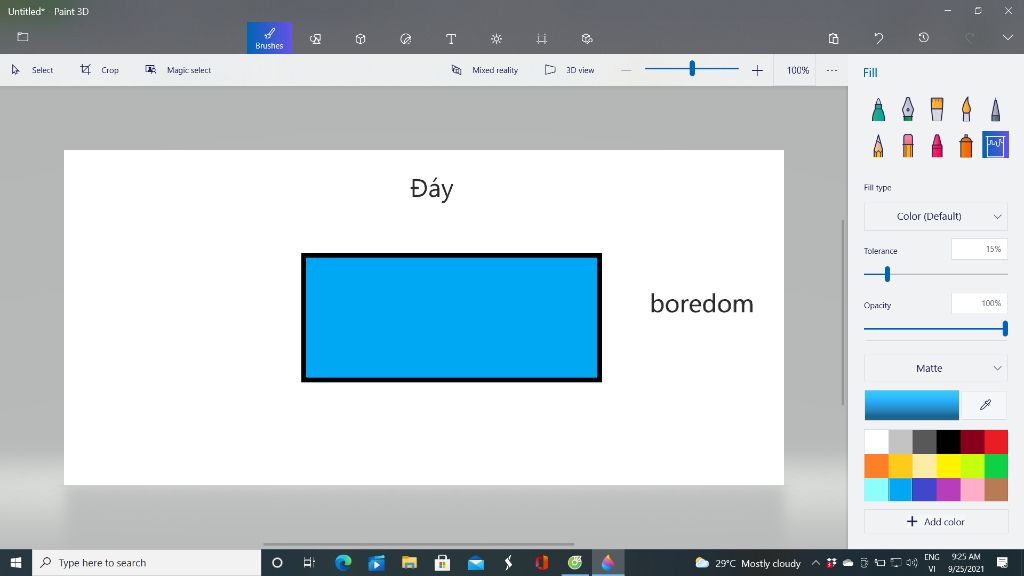The height and width of the screenshot is (576, 1024).
Task: Expand the top bar chevron
Action: [1008, 38]
